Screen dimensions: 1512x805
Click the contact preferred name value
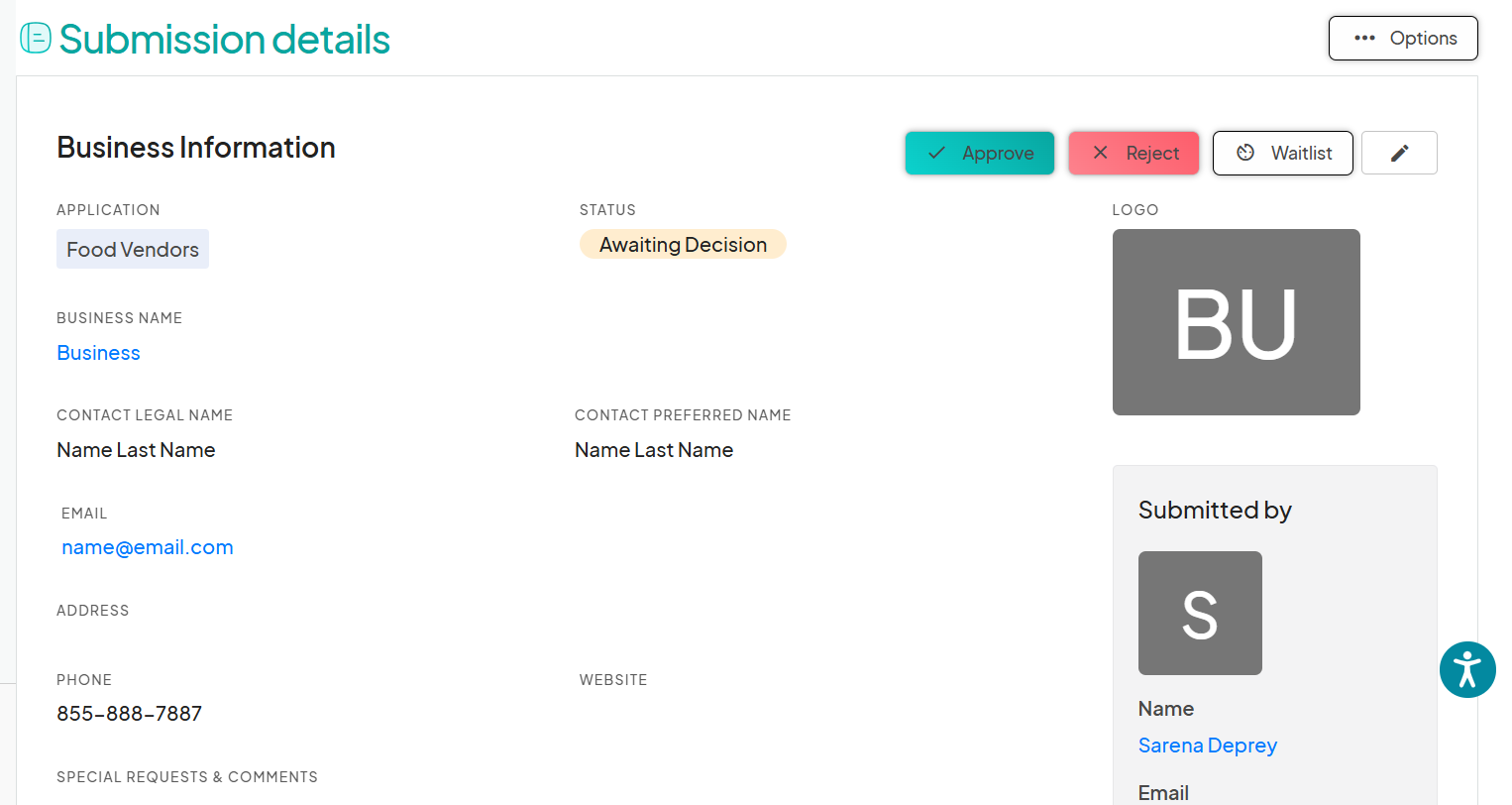tap(654, 450)
